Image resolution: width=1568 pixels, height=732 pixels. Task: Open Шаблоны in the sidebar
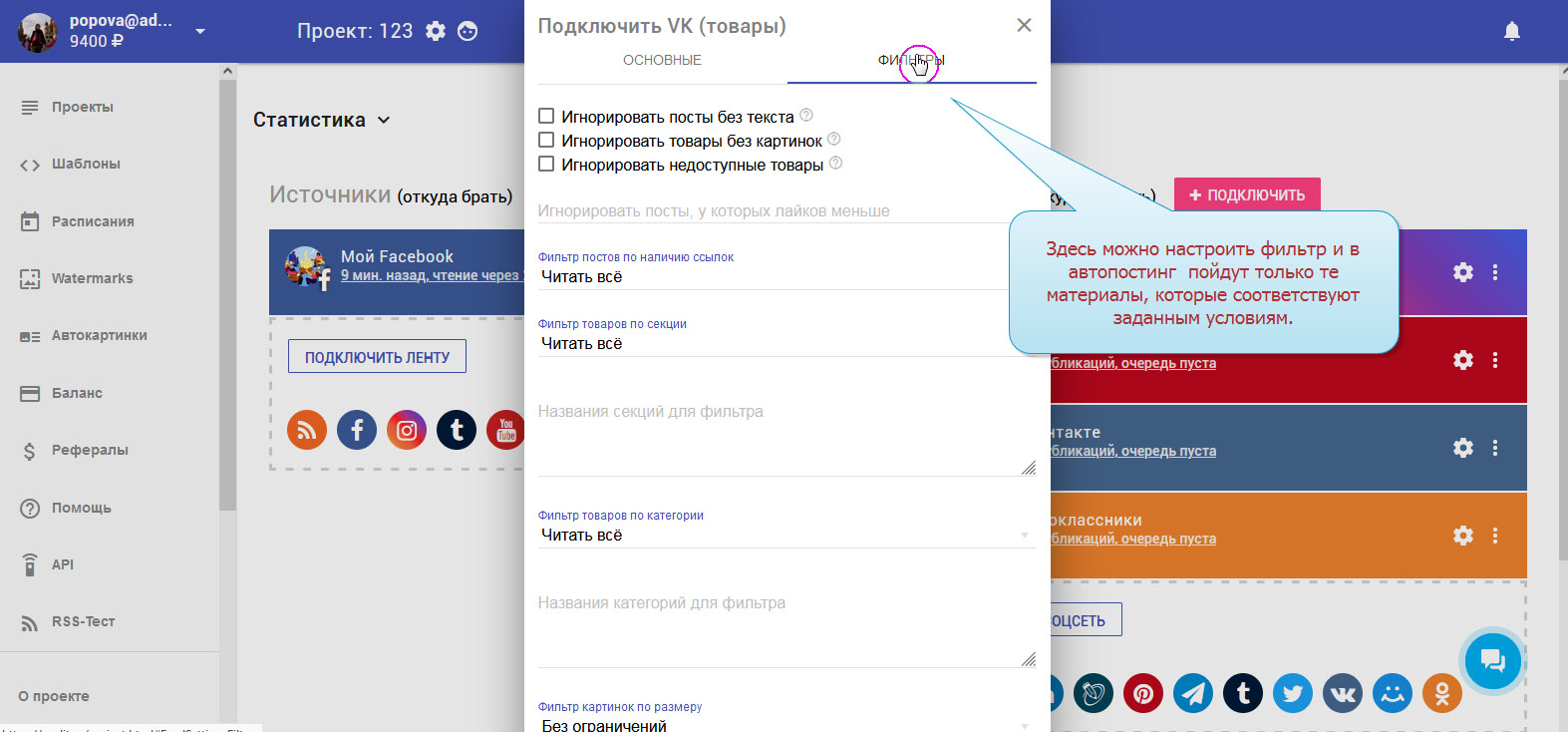coord(86,165)
